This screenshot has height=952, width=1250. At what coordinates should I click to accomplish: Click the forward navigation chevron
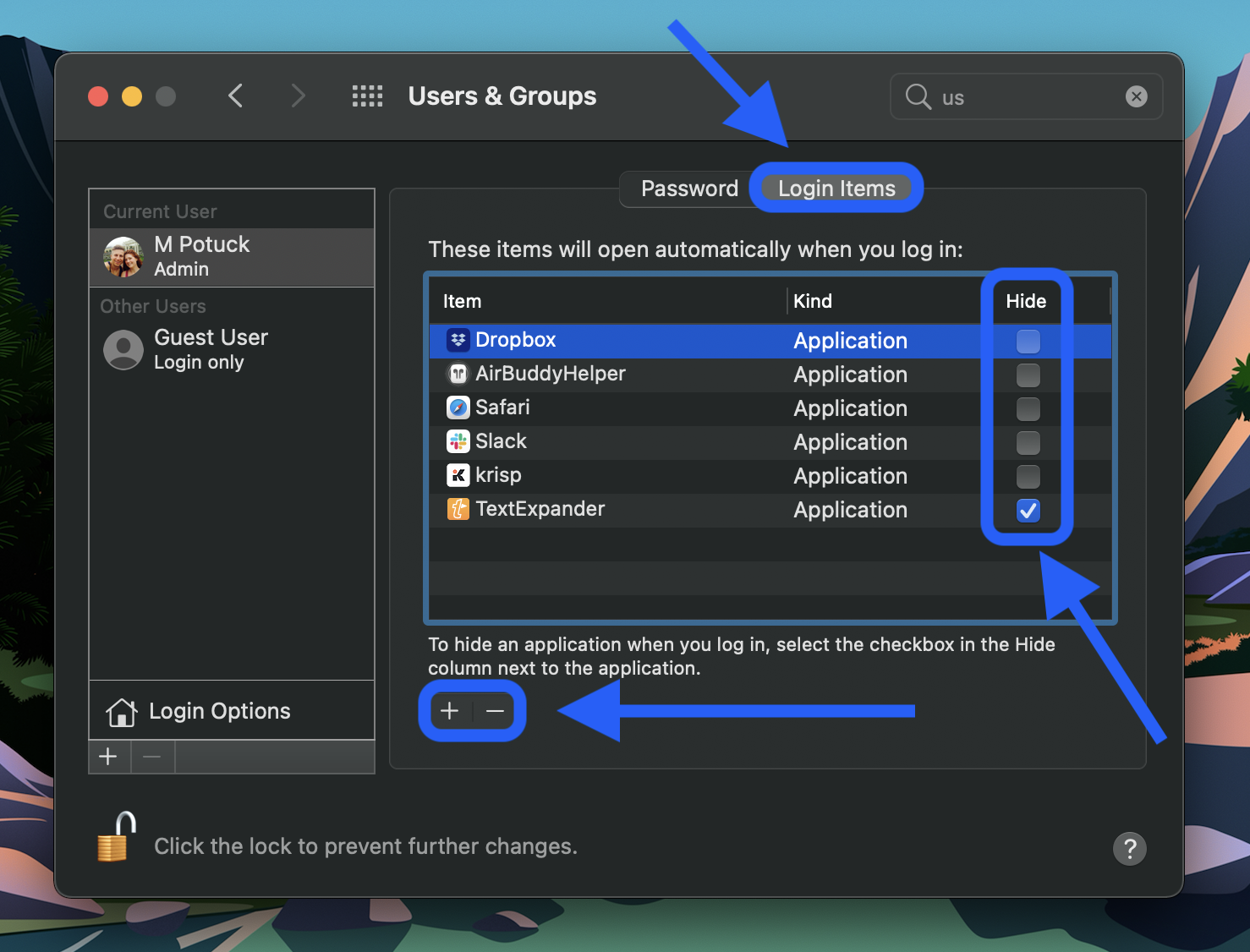click(x=298, y=96)
